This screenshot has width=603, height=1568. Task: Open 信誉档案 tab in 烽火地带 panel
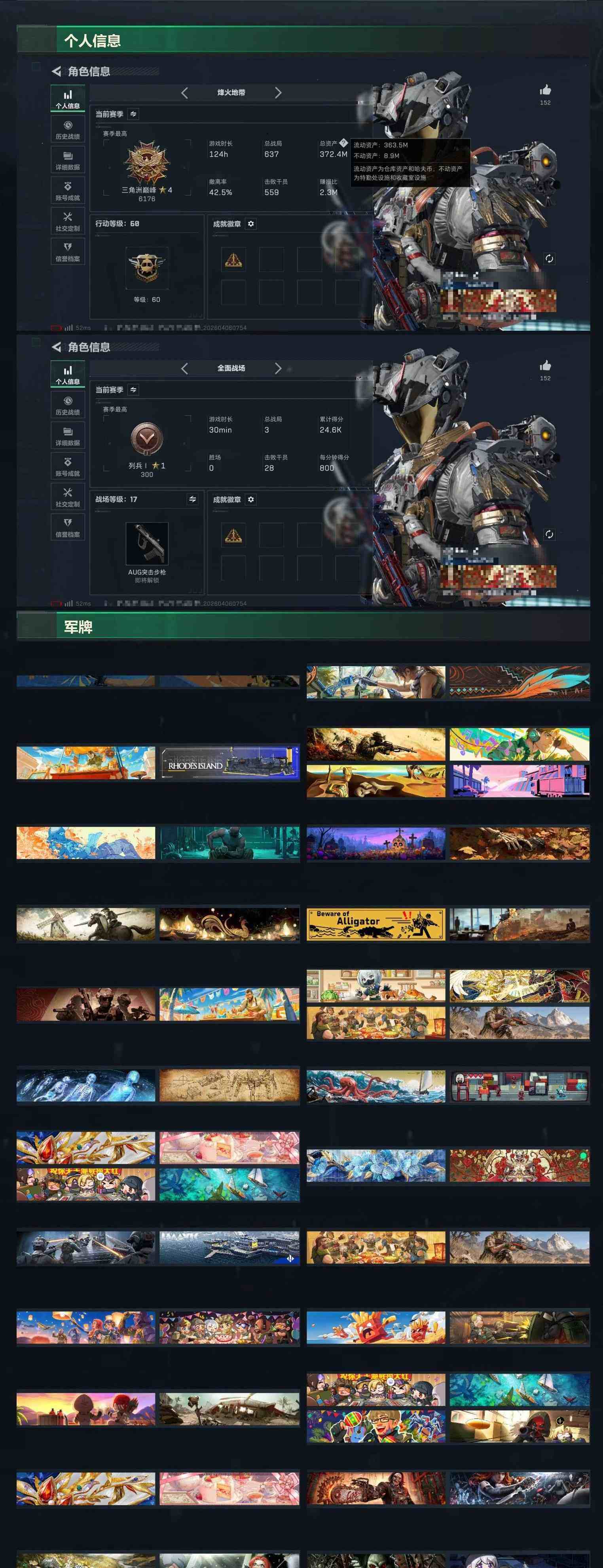pyautogui.click(x=68, y=252)
